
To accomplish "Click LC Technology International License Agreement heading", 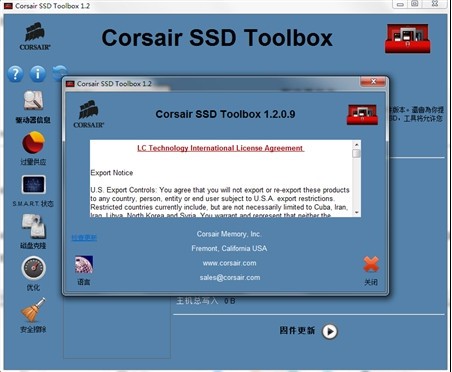I will (220, 148).
